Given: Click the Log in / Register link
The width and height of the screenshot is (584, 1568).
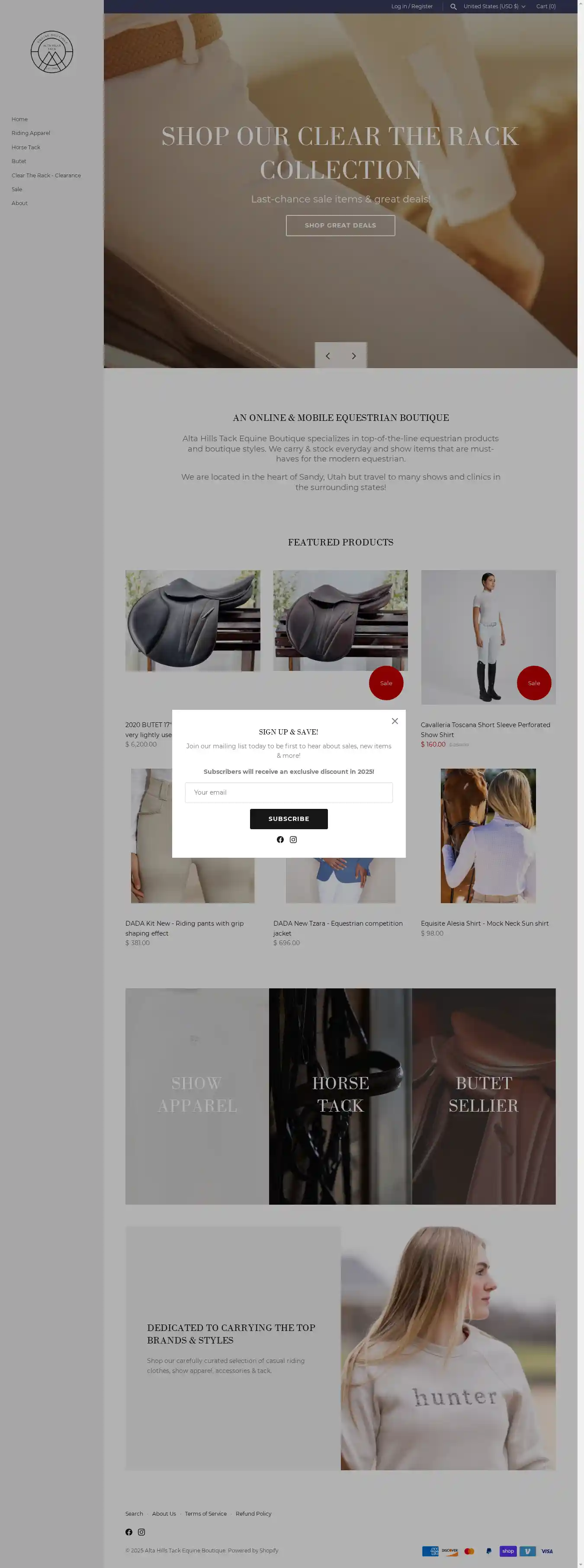Looking at the screenshot, I should pos(412,6).
